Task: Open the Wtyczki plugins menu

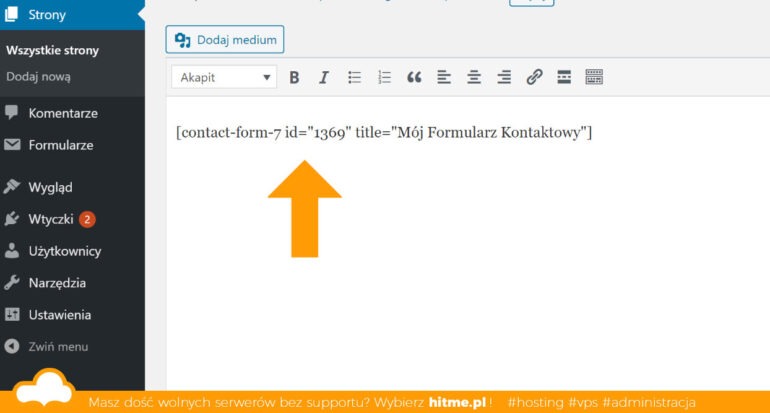Action: point(72,219)
